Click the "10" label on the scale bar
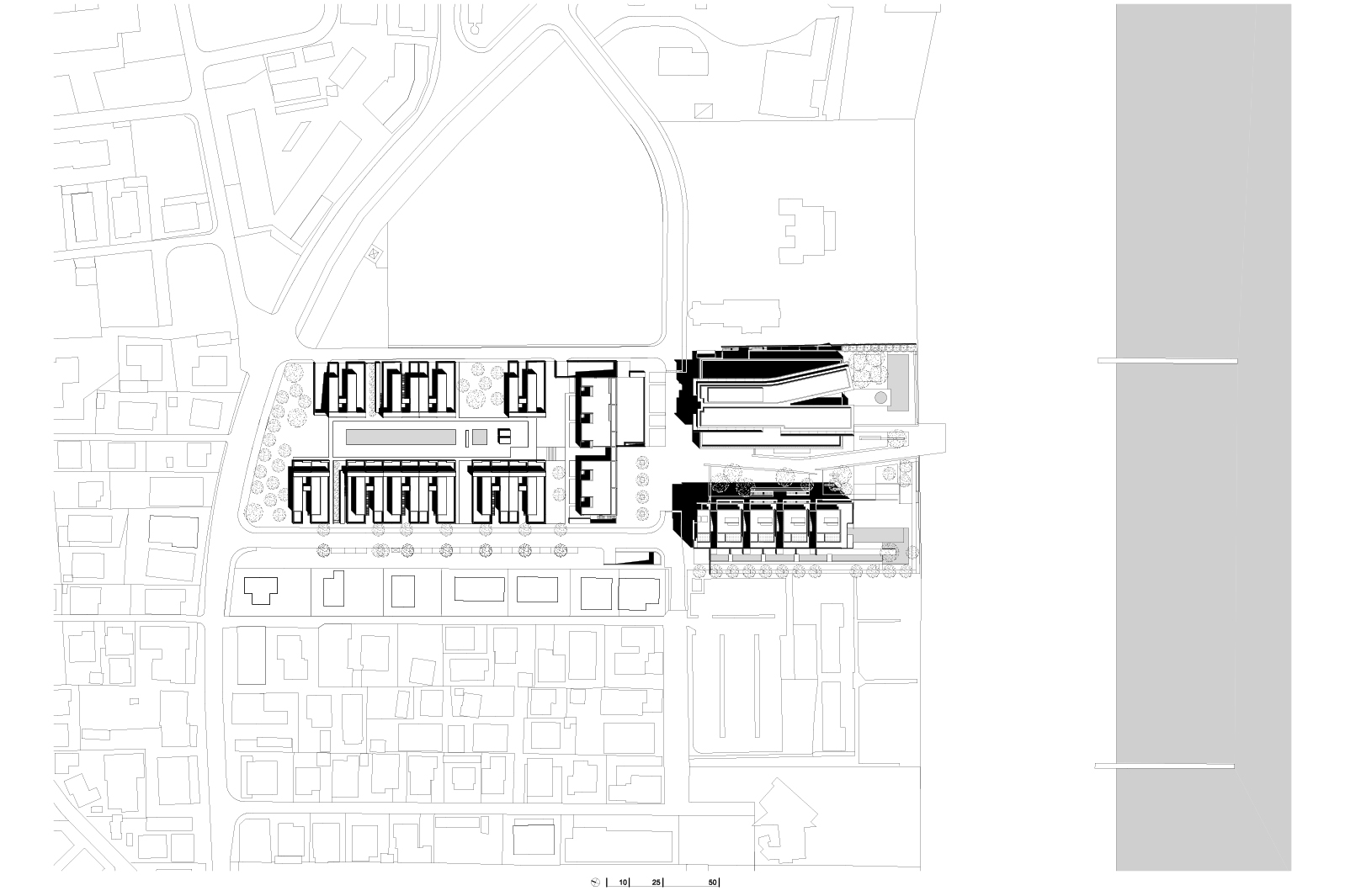Image resolution: width=1345 pixels, height=896 pixels. pos(622,883)
